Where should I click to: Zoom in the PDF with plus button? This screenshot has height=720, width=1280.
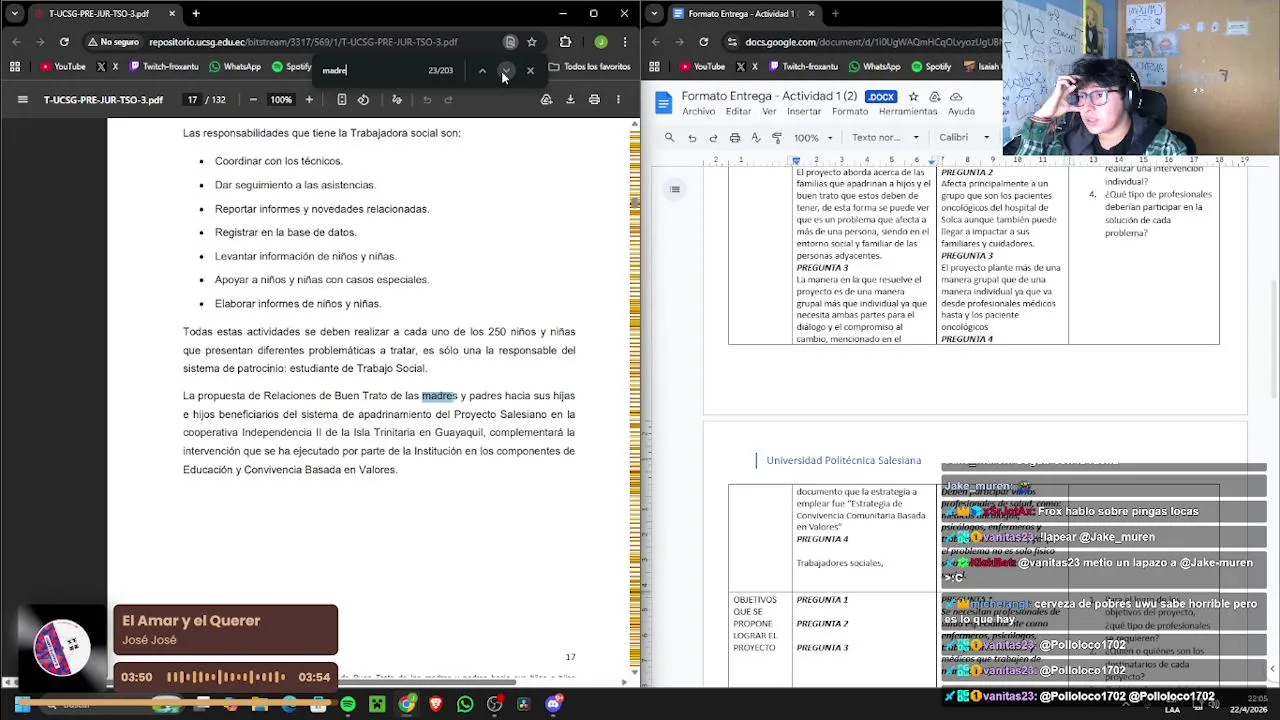[309, 100]
